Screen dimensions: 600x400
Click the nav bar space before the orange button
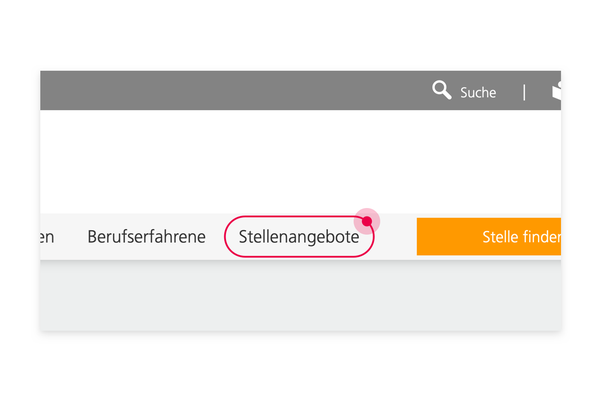click(x=396, y=237)
